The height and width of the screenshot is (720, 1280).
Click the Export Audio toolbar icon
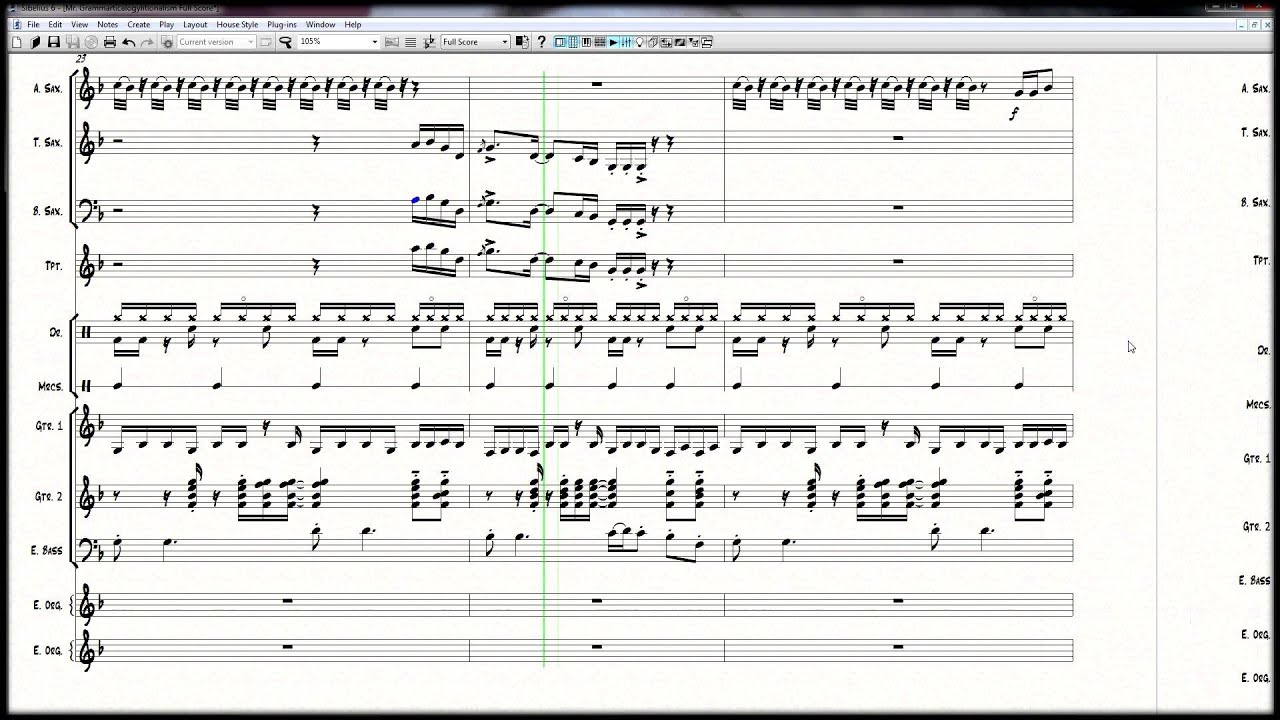(x=91, y=42)
